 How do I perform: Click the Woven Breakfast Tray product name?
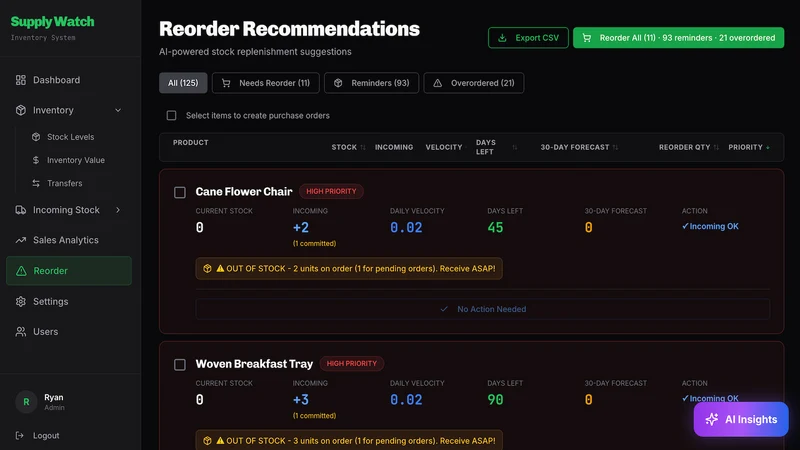coord(254,364)
